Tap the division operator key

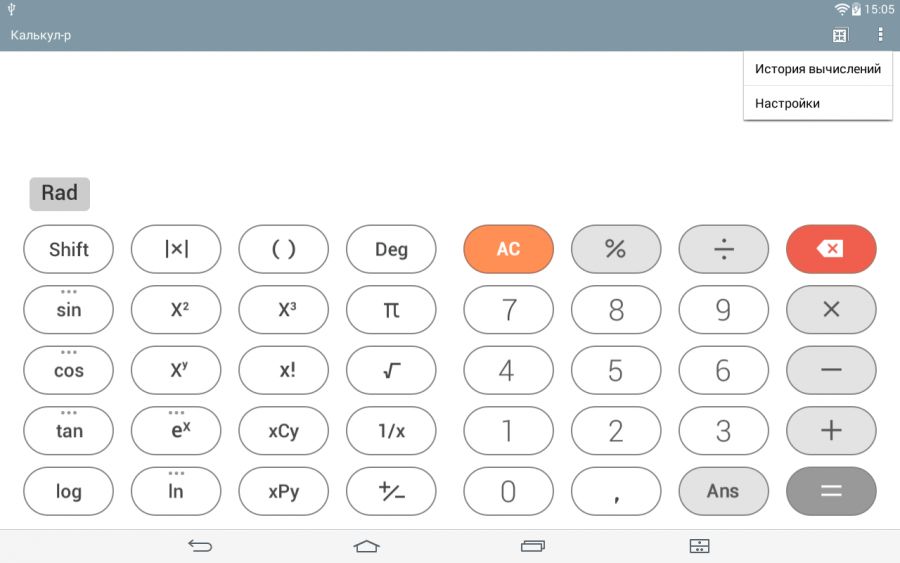pyautogui.click(x=723, y=249)
